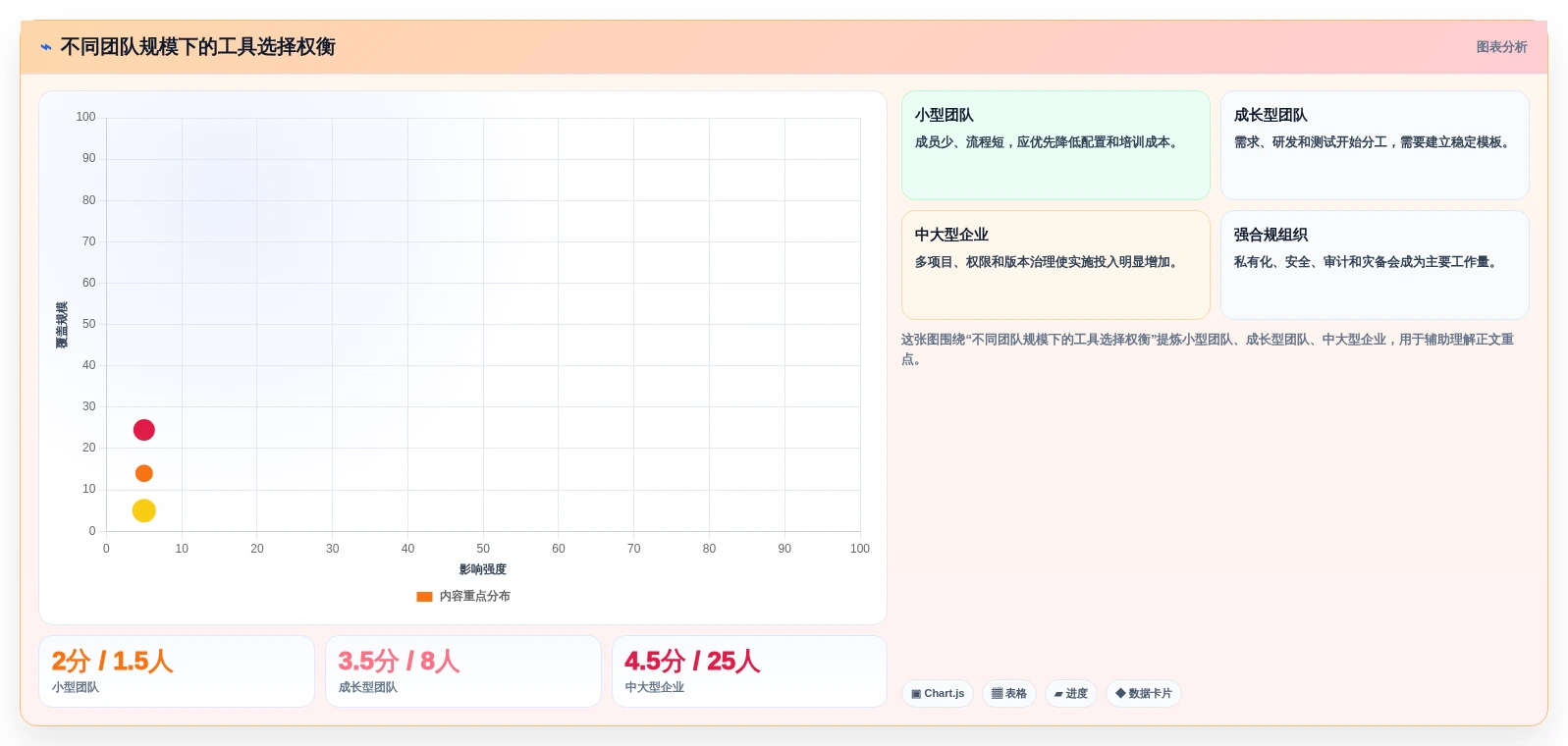Screen dimensions: 1568x746
Task: Click the 成长型团队 label under 3.5分 / 8人
Action: pos(368,687)
